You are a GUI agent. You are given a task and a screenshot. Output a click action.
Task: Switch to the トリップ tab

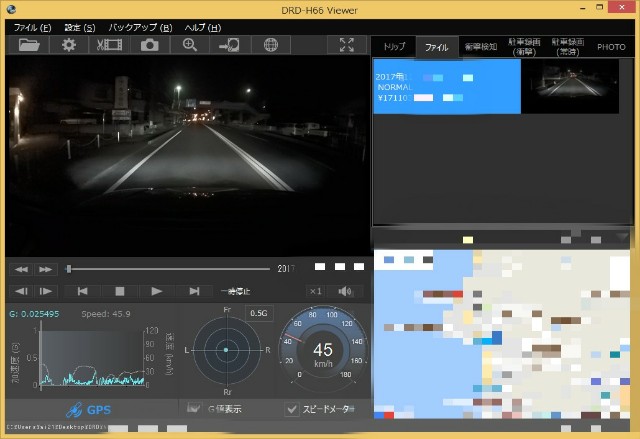(394, 47)
